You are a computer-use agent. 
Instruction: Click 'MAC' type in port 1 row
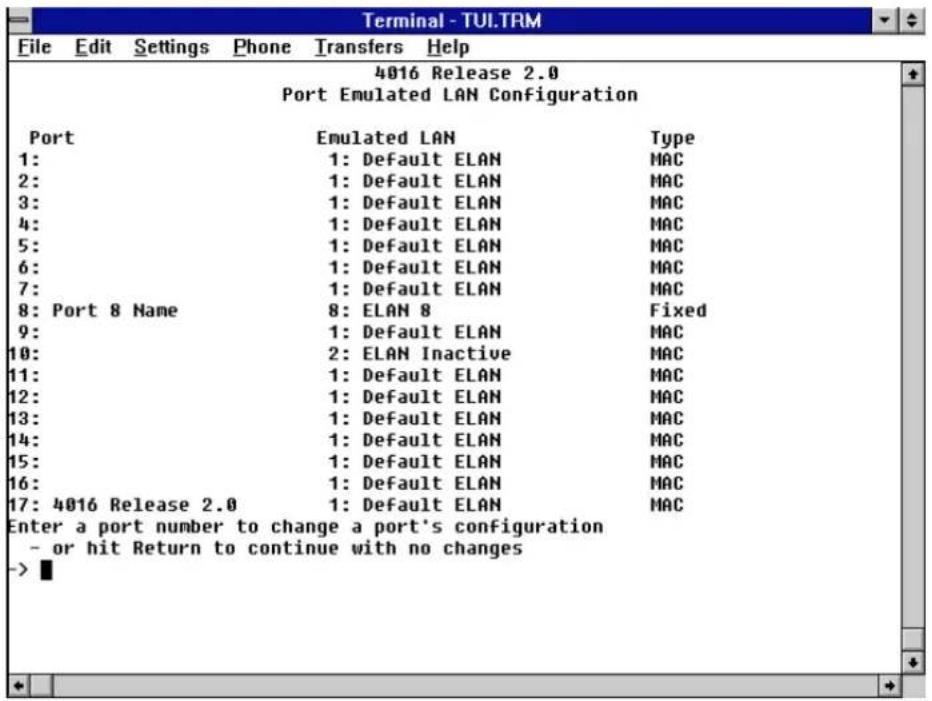[x=667, y=159]
